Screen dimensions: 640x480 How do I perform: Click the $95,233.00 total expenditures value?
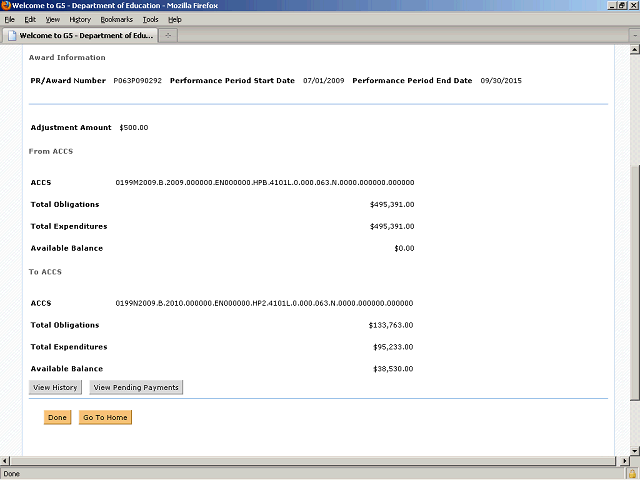pyautogui.click(x=393, y=347)
